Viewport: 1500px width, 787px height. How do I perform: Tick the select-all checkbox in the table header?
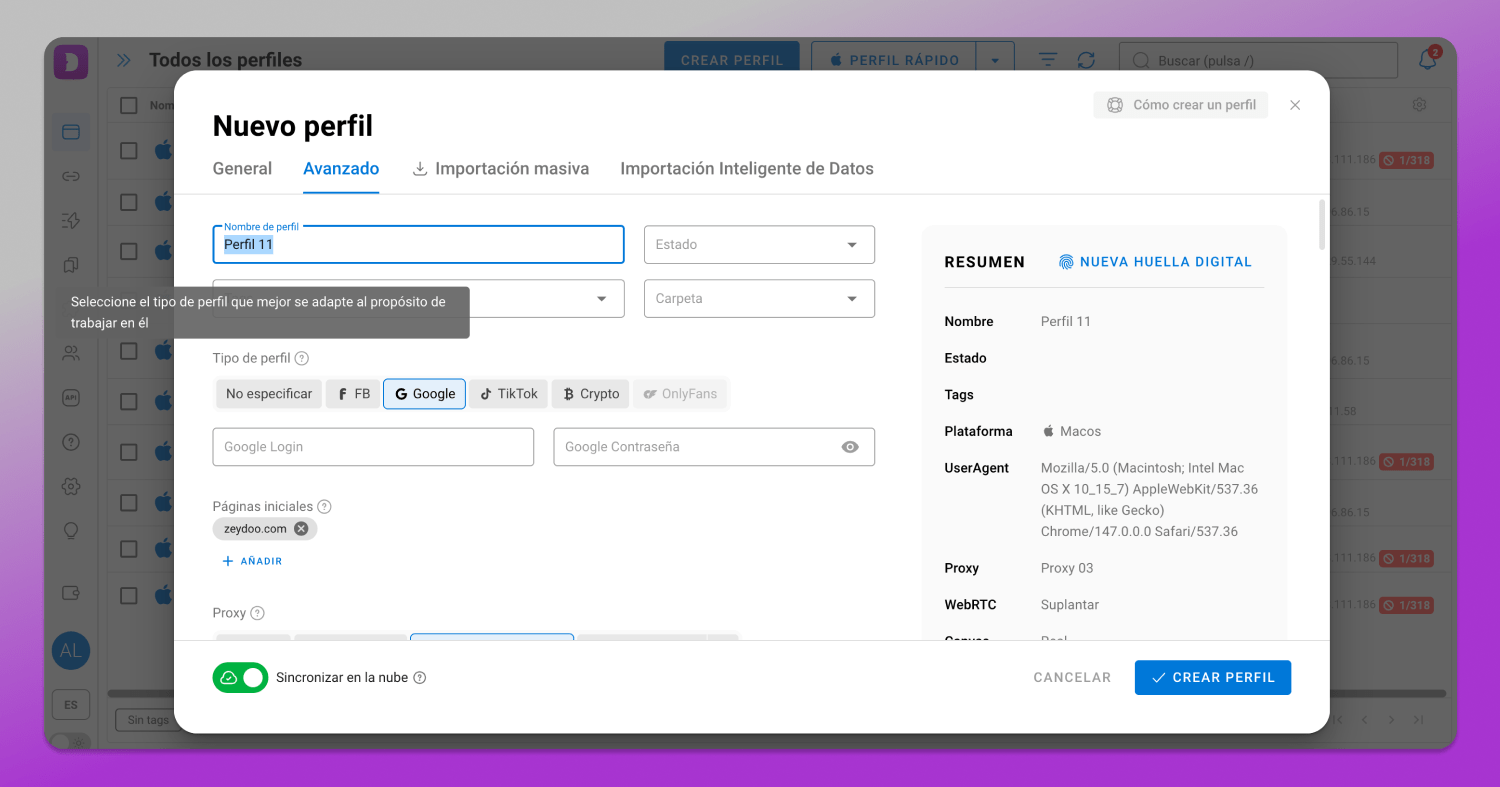pyautogui.click(x=129, y=105)
